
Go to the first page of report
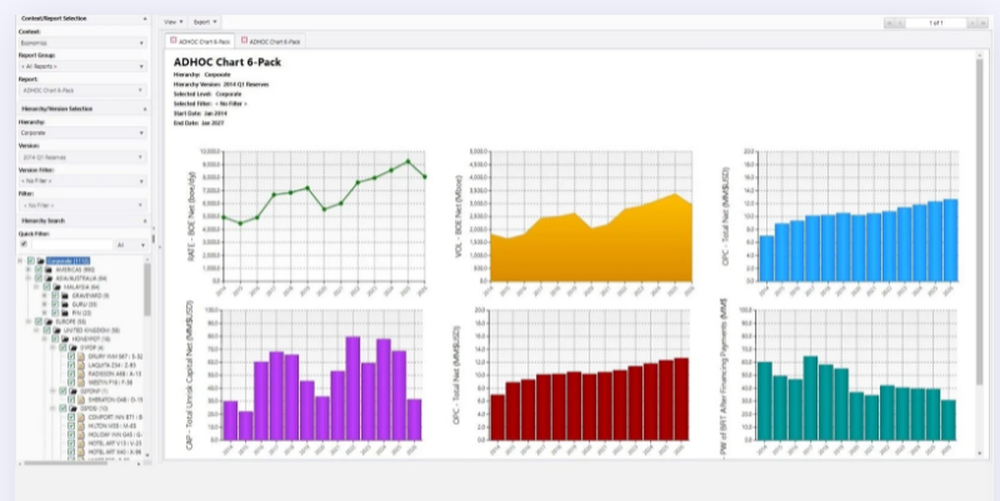point(889,23)
